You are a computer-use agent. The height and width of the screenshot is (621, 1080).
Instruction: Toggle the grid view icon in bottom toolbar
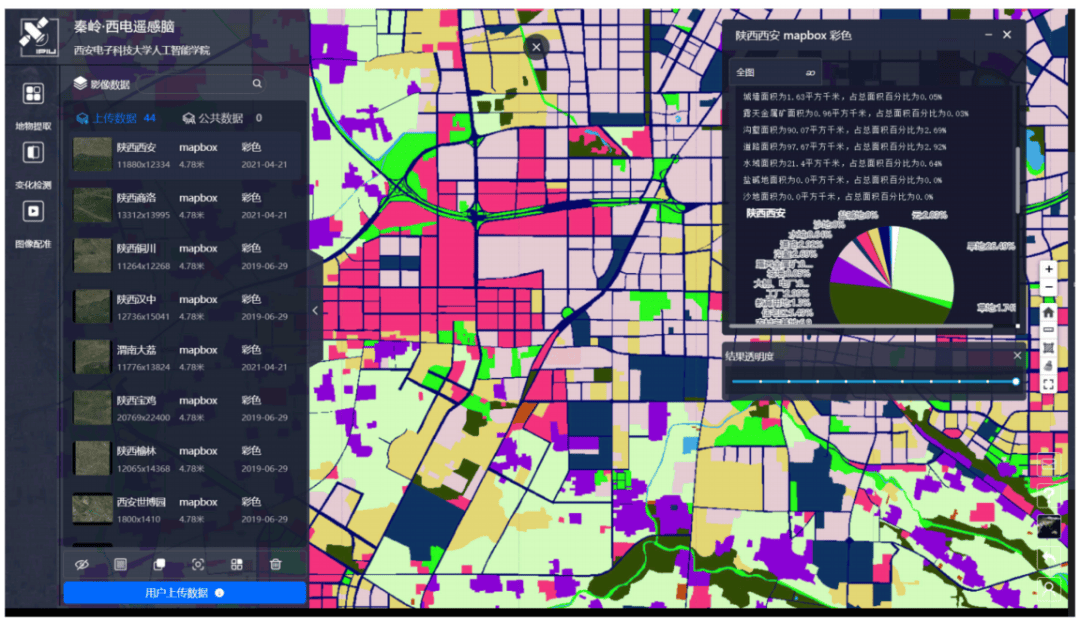(x=237, y=564)
